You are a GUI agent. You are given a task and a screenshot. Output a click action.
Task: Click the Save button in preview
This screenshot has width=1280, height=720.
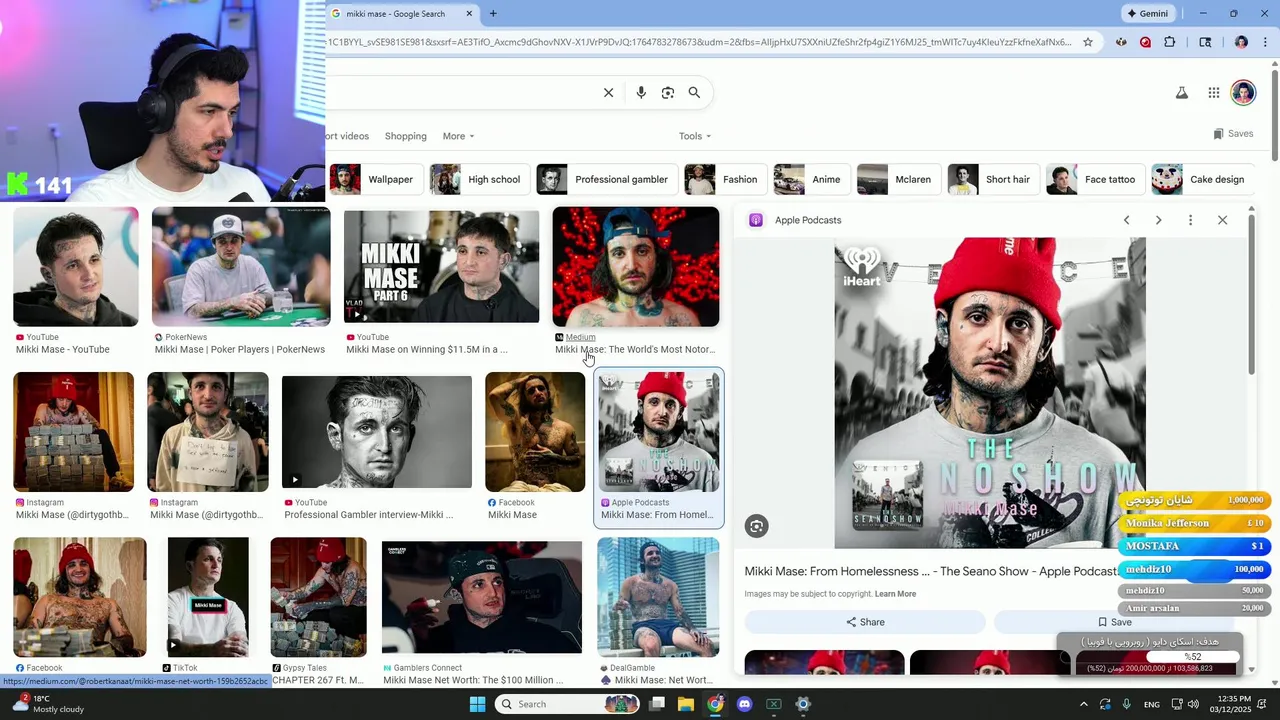1114,622
